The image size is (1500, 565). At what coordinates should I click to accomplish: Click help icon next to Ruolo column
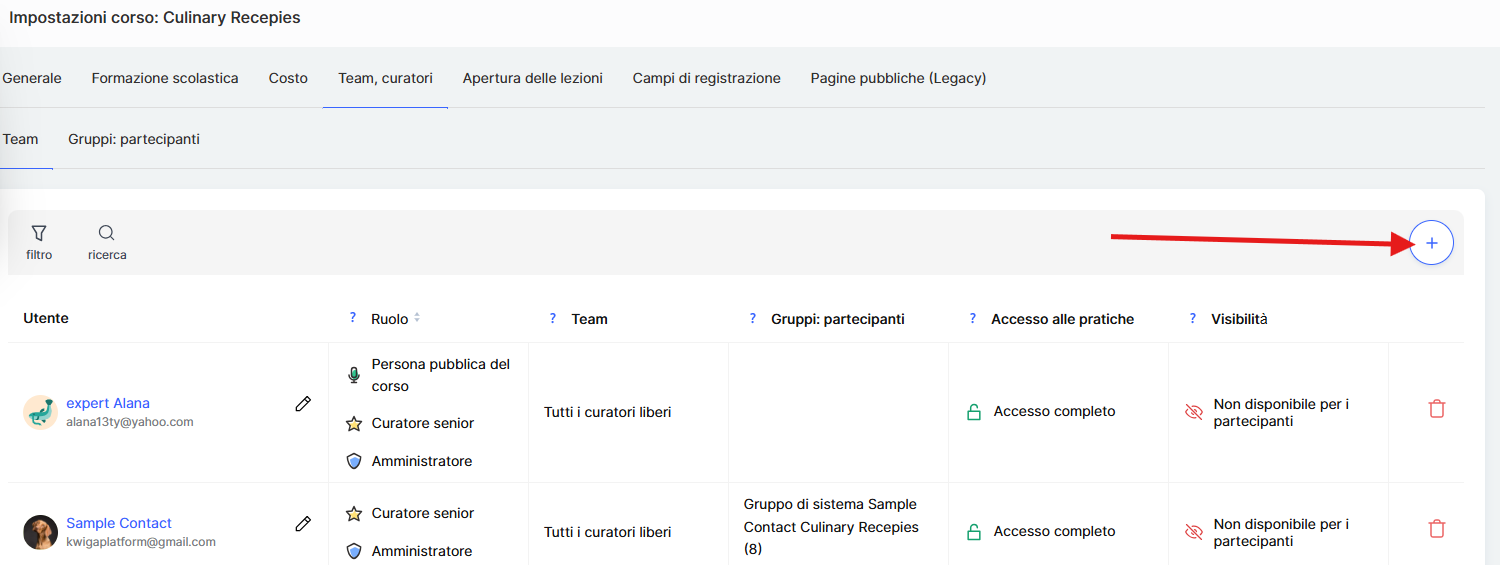[352, 318]
